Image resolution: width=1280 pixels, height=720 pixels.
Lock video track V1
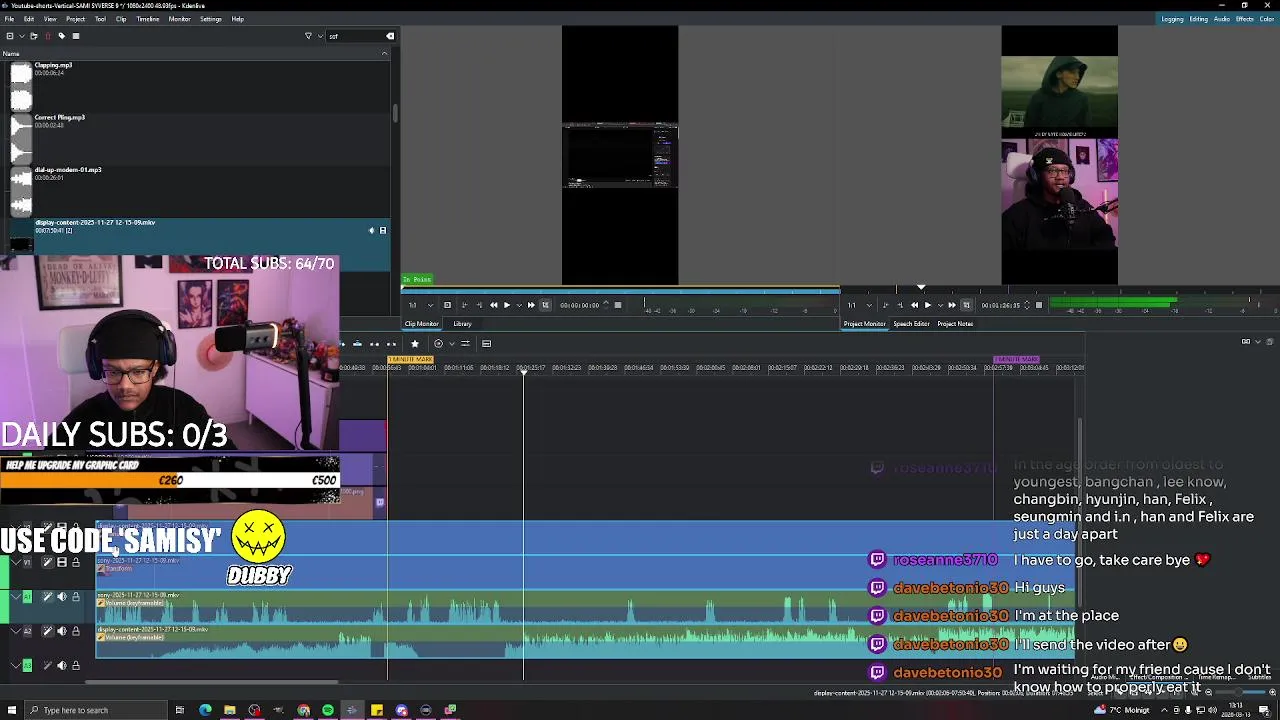point(76,562)
